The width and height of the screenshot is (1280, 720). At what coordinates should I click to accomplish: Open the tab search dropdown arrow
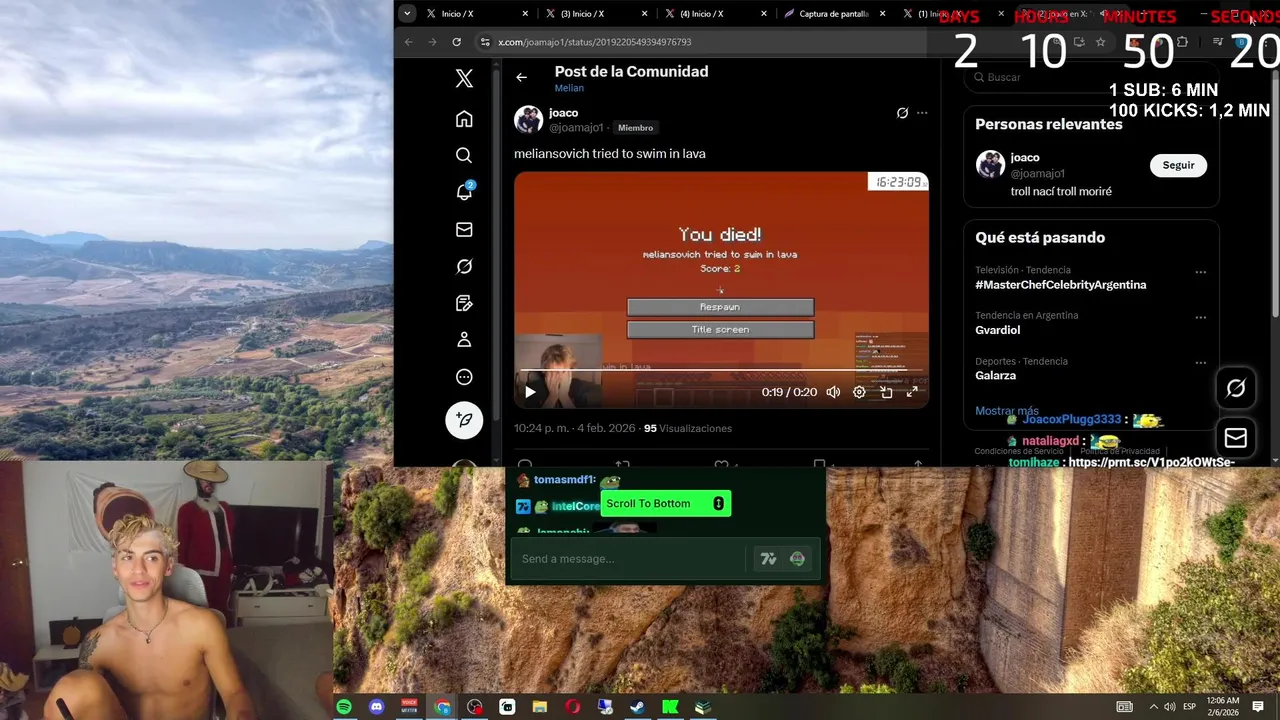pyautogui.click(x=406, y=13)
